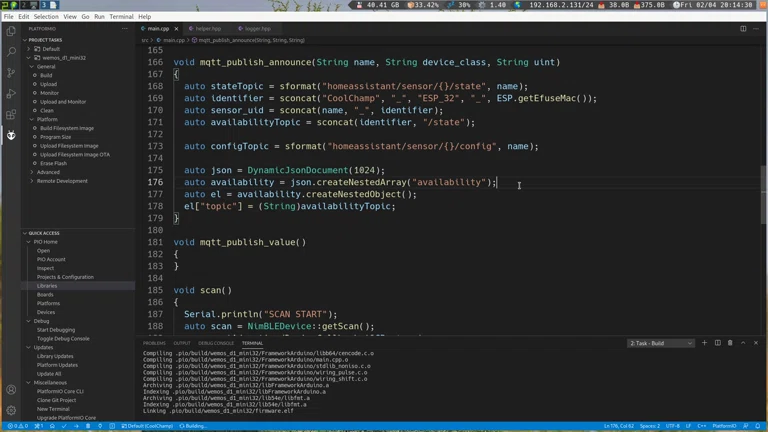Add a new terminal with plus icon
This screenshot has width=768, height=432.
coord(704,343)
